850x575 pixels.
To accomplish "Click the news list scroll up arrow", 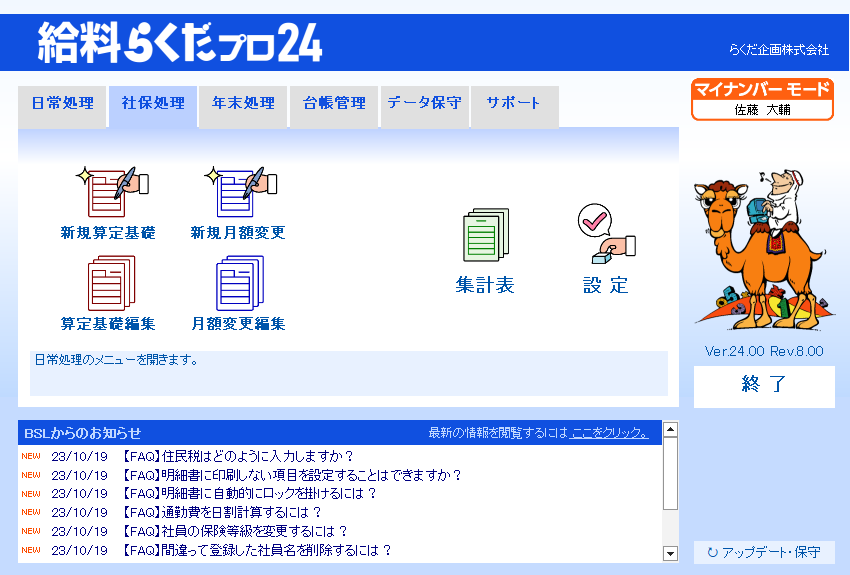I will 671,429.
